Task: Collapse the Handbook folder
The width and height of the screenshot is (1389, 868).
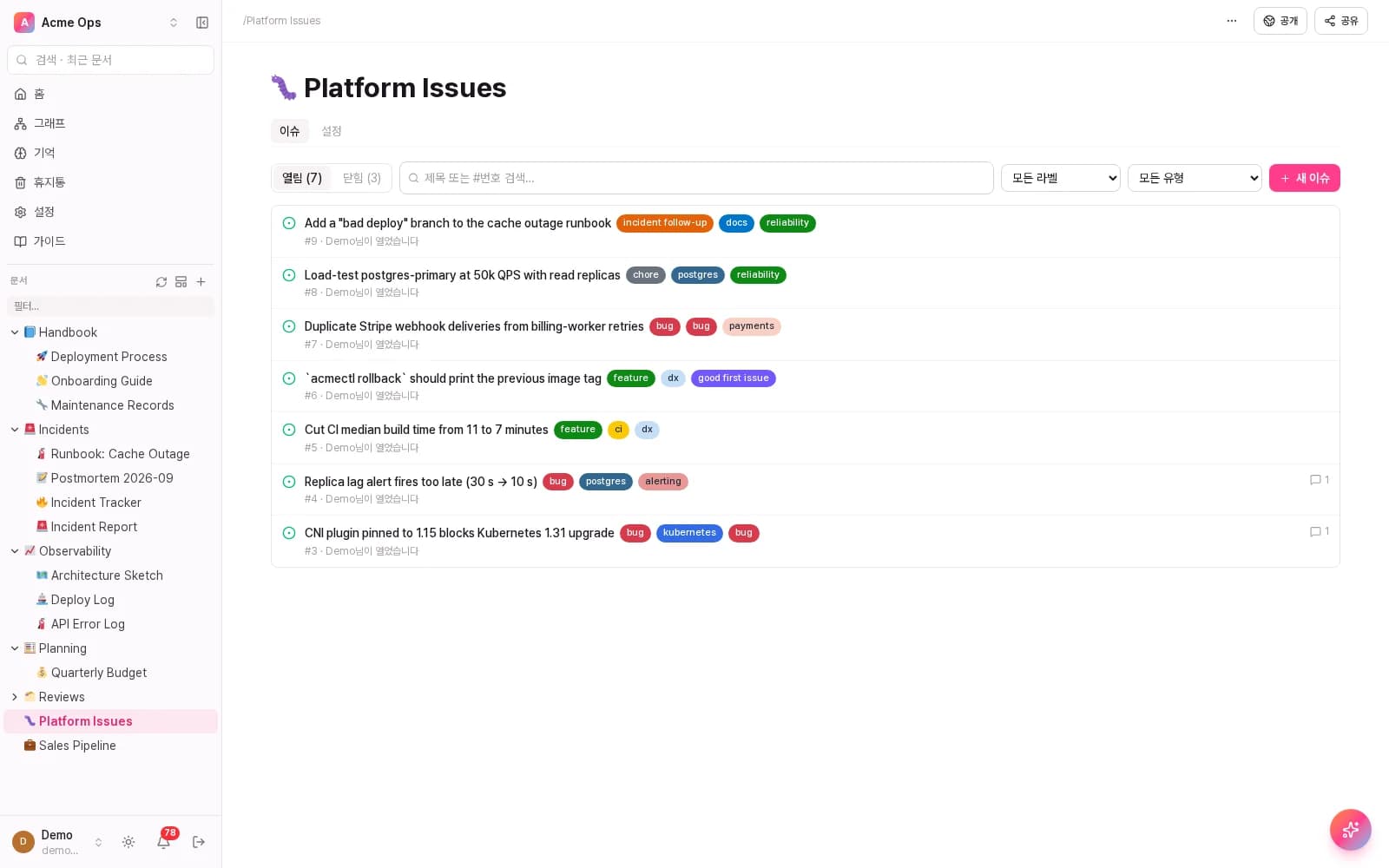Action: pyautogui.click(x=15, y=332)
